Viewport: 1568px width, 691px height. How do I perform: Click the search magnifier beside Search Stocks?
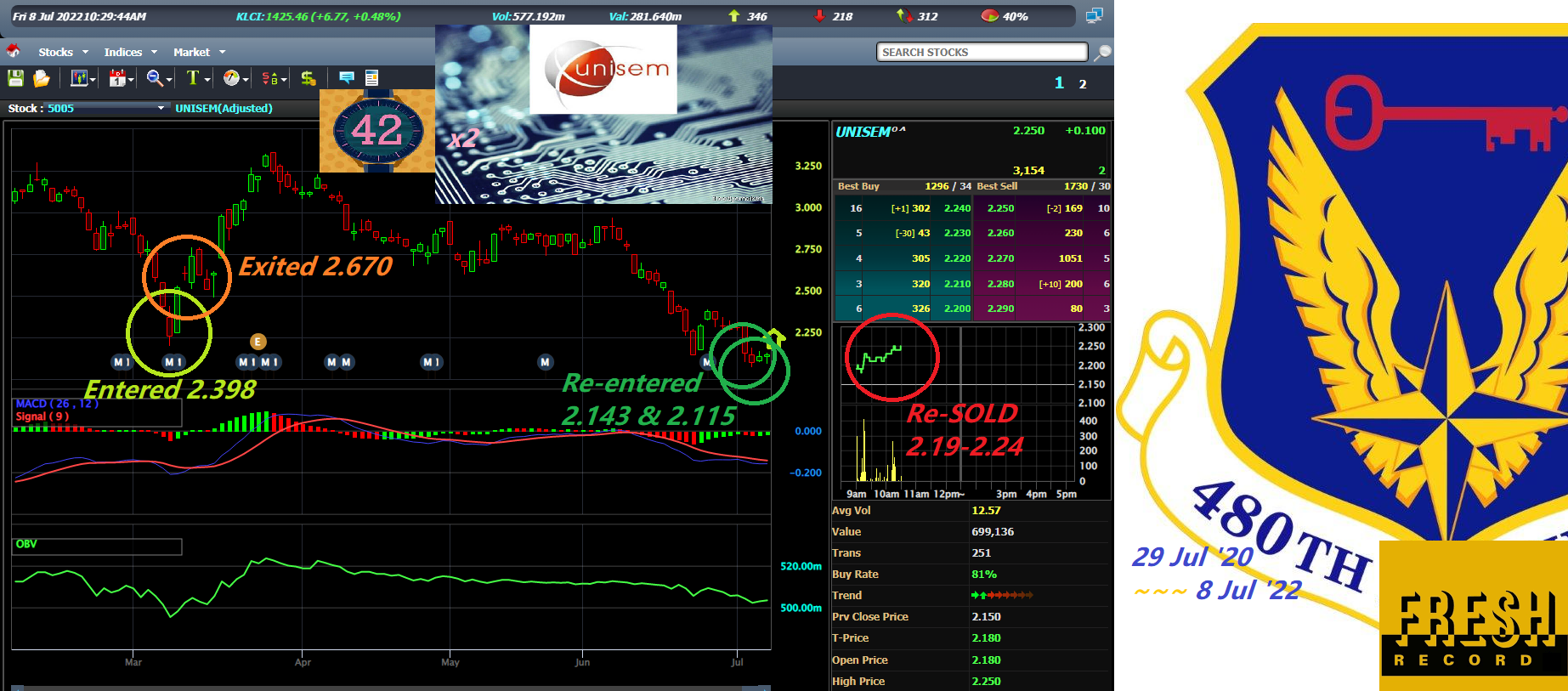[x=1101, y=53]
